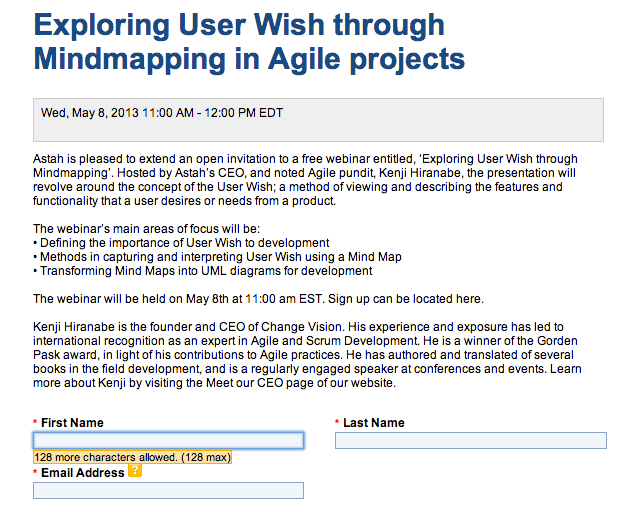Click the help icon beside Email Address
This screenshot has height=510, width=629.
click(x=135, y=471)
